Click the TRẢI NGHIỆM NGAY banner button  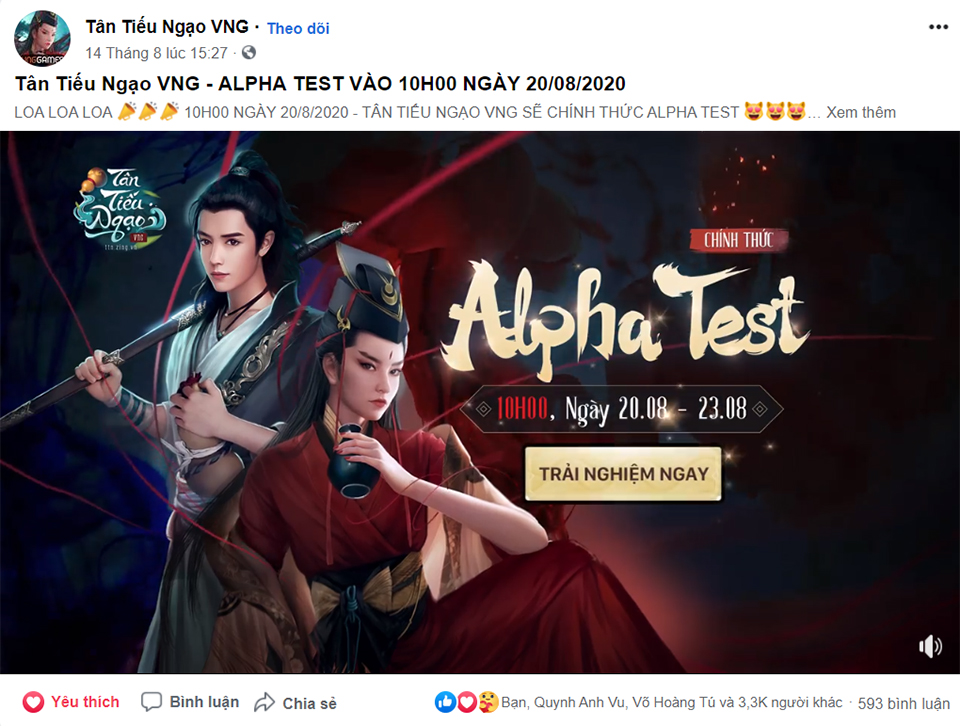[623, 474]
